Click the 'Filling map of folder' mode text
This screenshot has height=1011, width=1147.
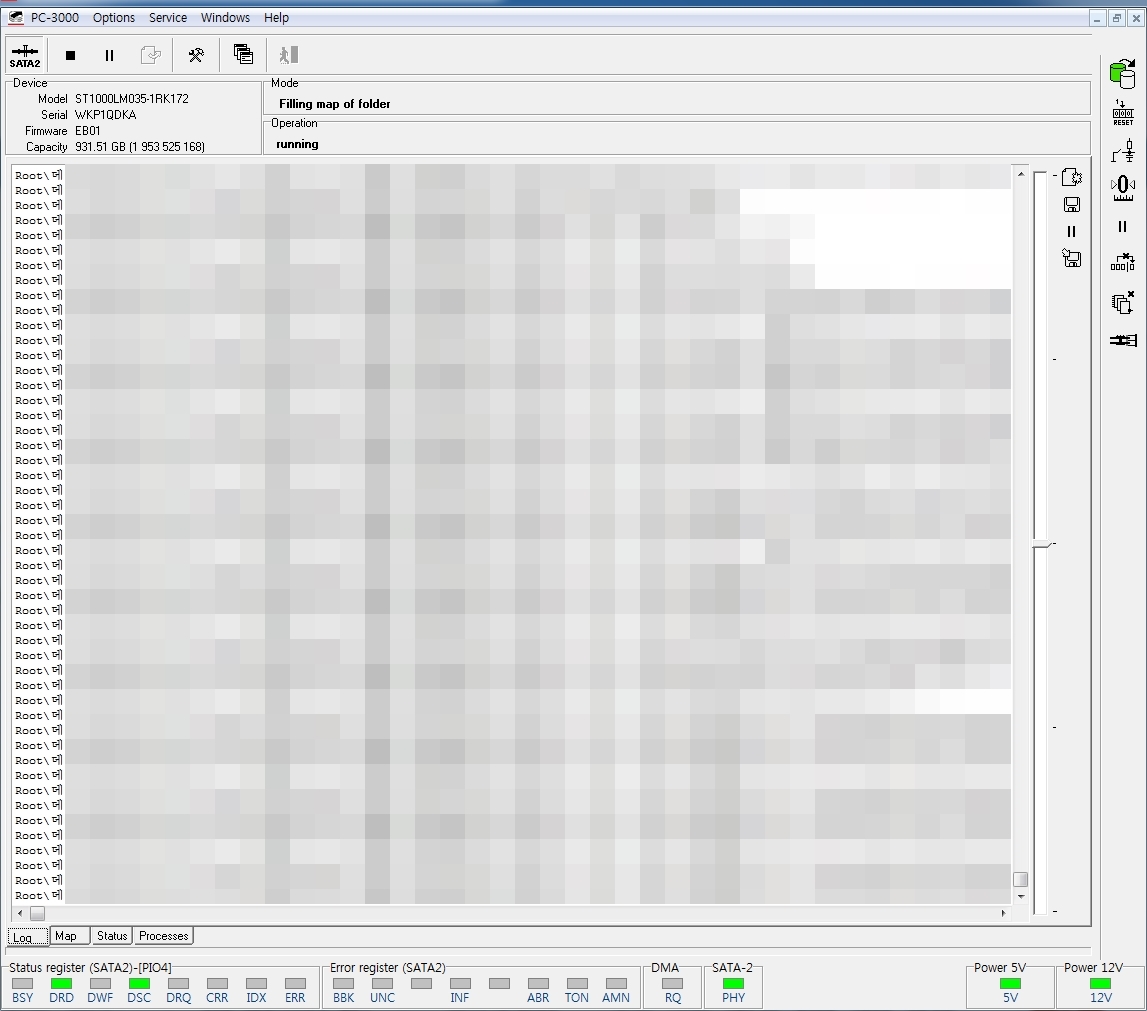point(334,104)
